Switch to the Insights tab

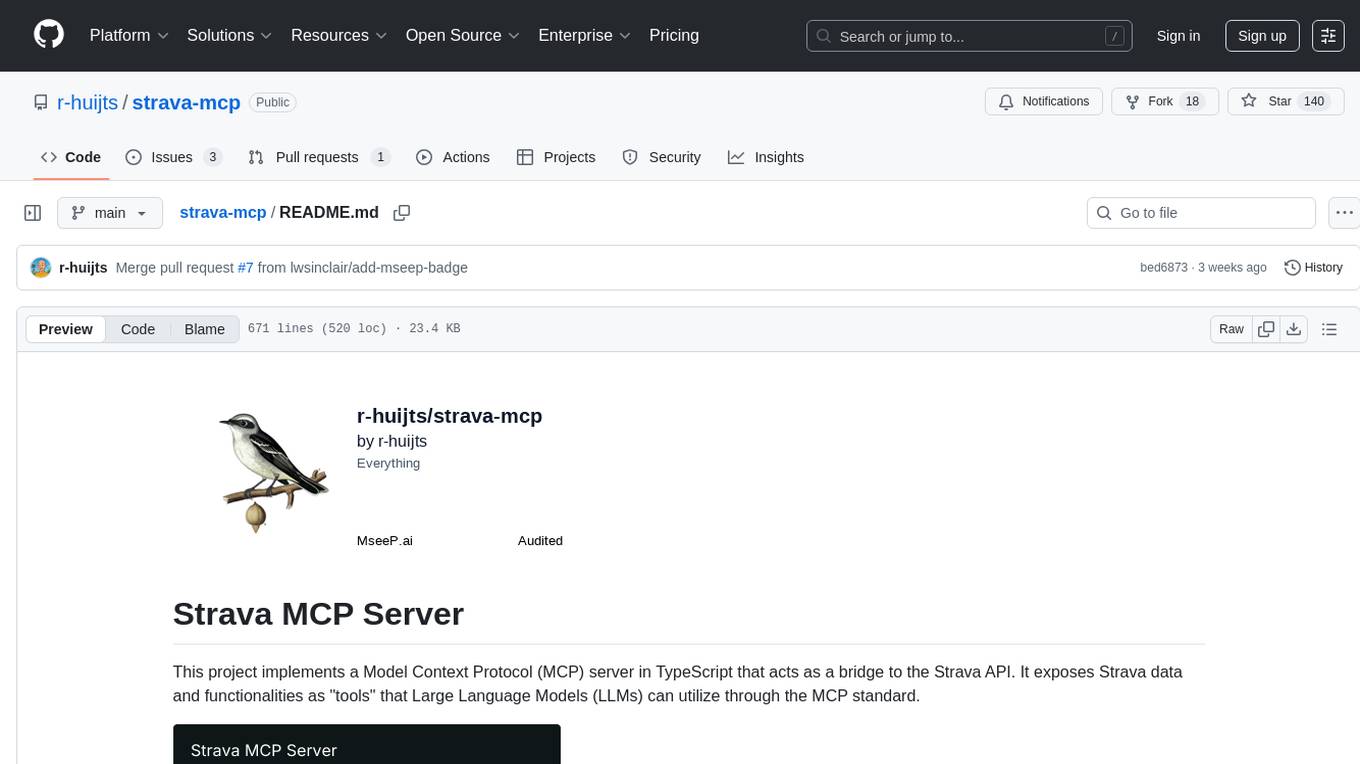pyautogui.click(x=766, y=157)
